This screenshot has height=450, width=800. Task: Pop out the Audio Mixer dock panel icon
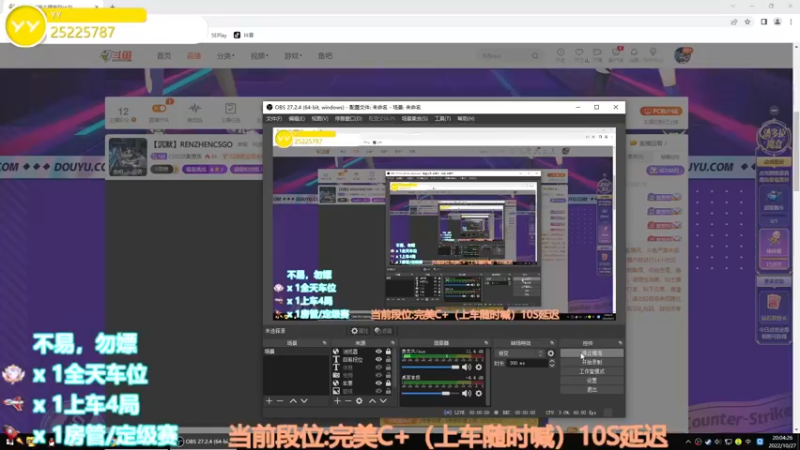point(486,343)
